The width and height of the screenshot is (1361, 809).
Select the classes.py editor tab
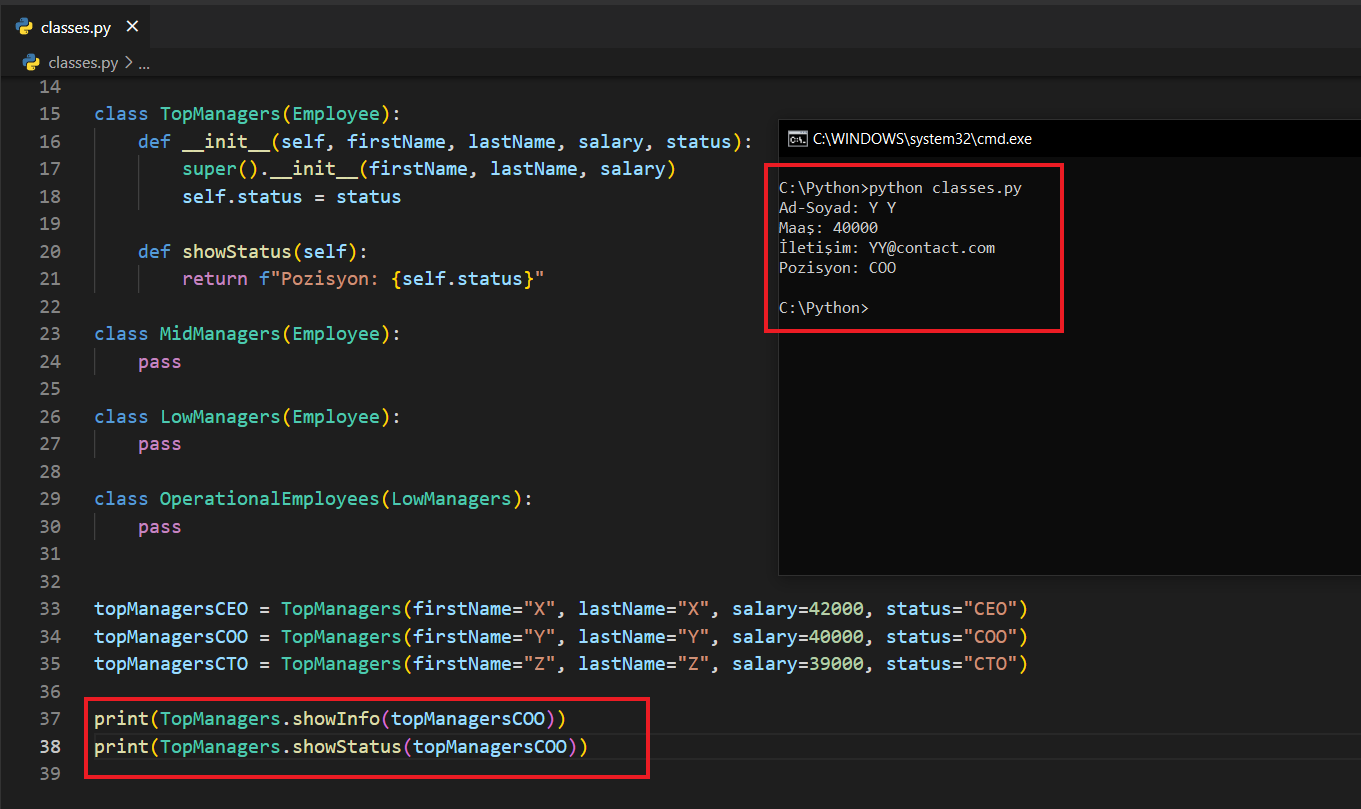coord(76,28)
